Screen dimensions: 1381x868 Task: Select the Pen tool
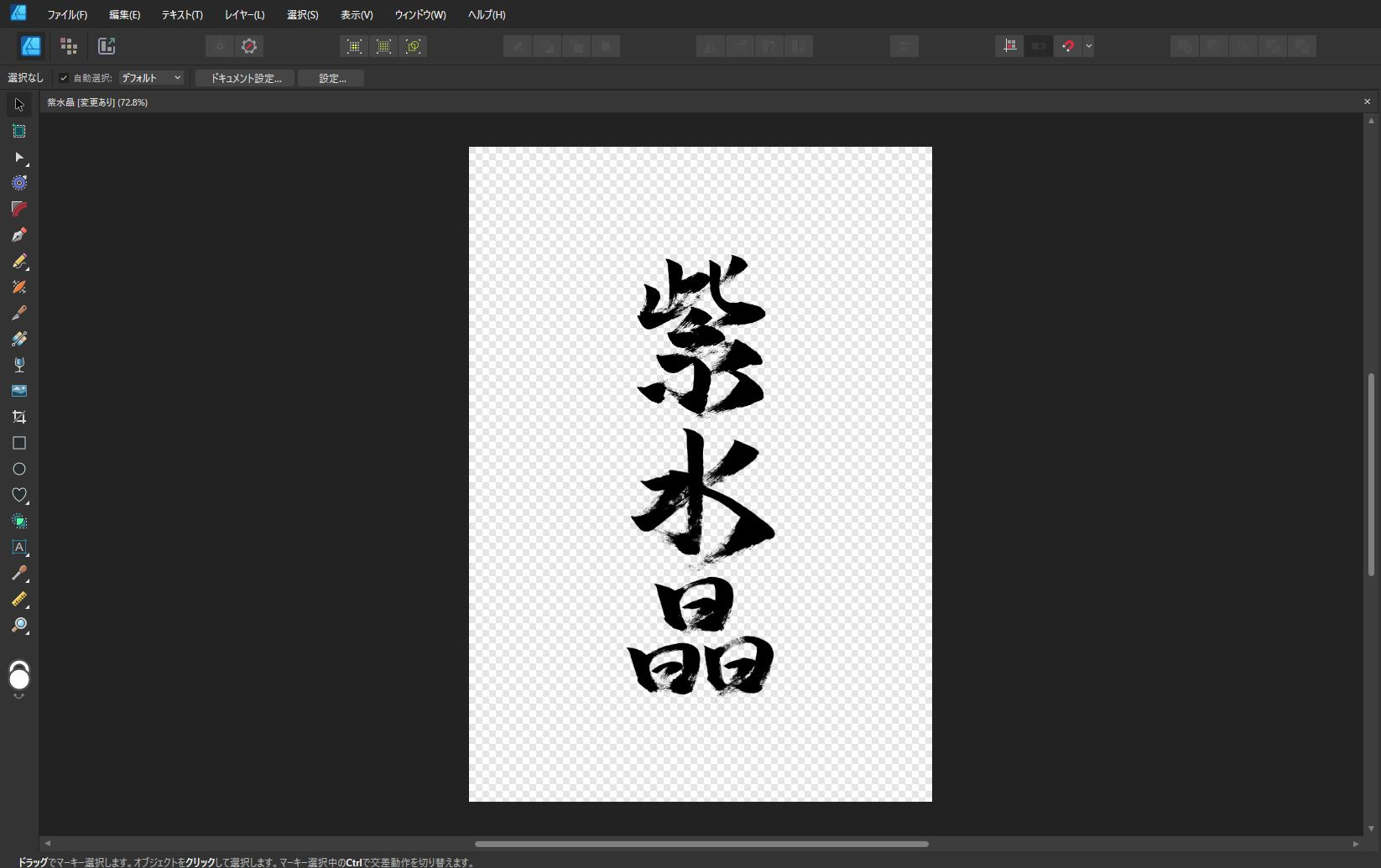pyautogui.click(x=19, y=235)
